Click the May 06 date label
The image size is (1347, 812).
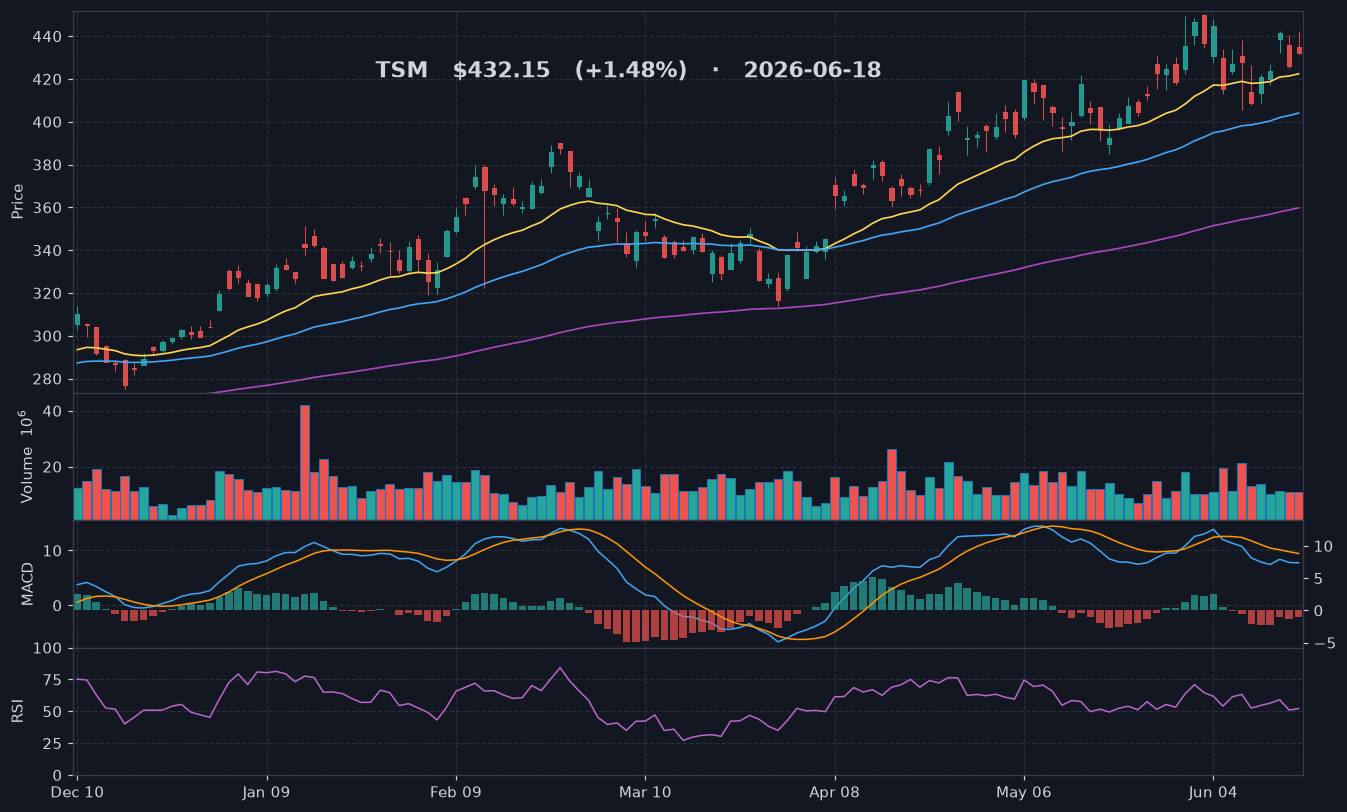tap(1024, 792)
